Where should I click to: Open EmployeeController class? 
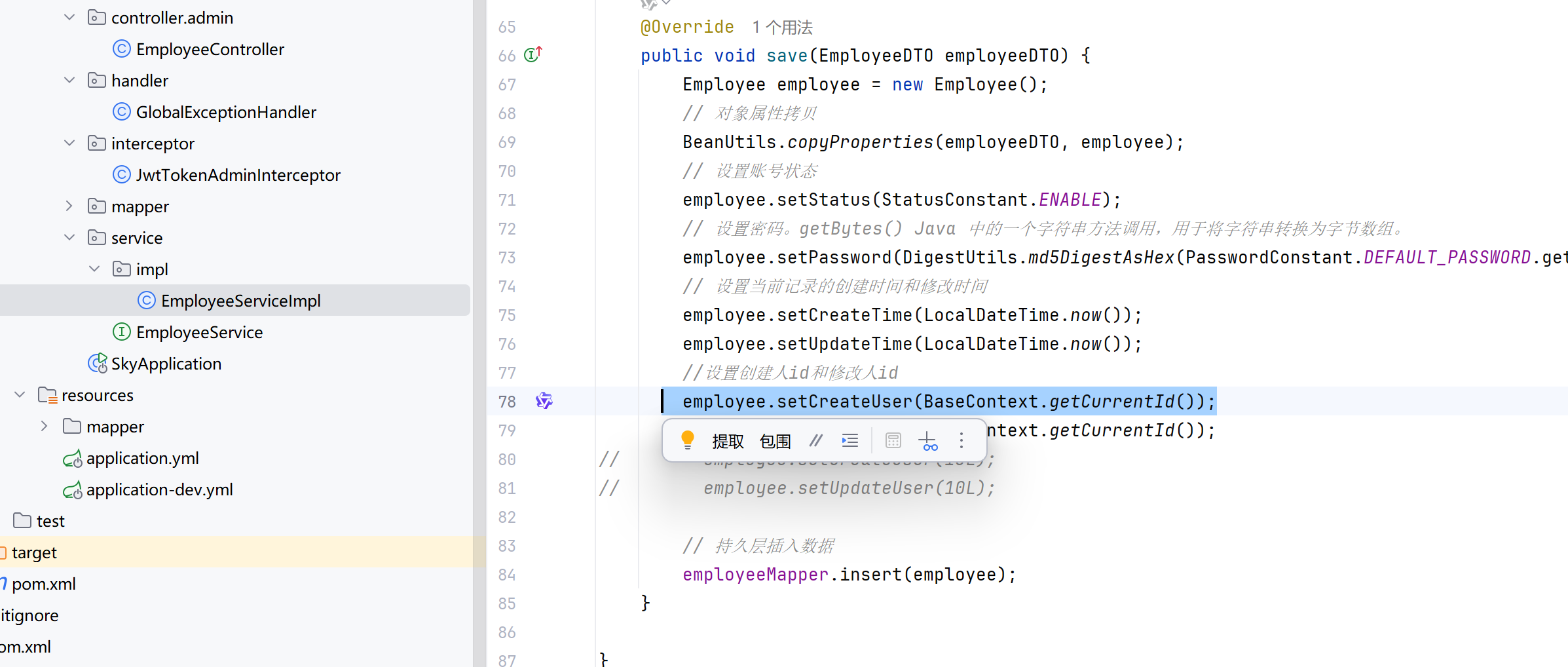[210, 49]
